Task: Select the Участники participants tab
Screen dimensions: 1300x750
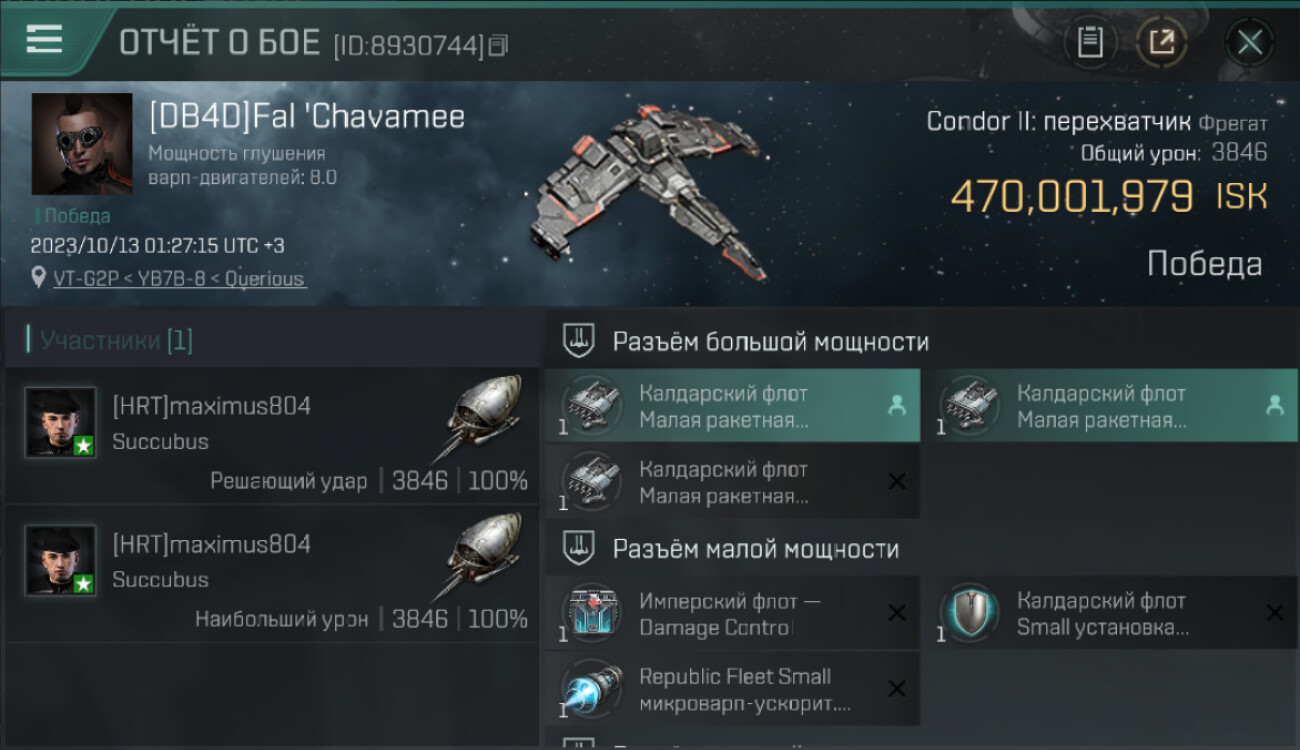Action: 116,340
